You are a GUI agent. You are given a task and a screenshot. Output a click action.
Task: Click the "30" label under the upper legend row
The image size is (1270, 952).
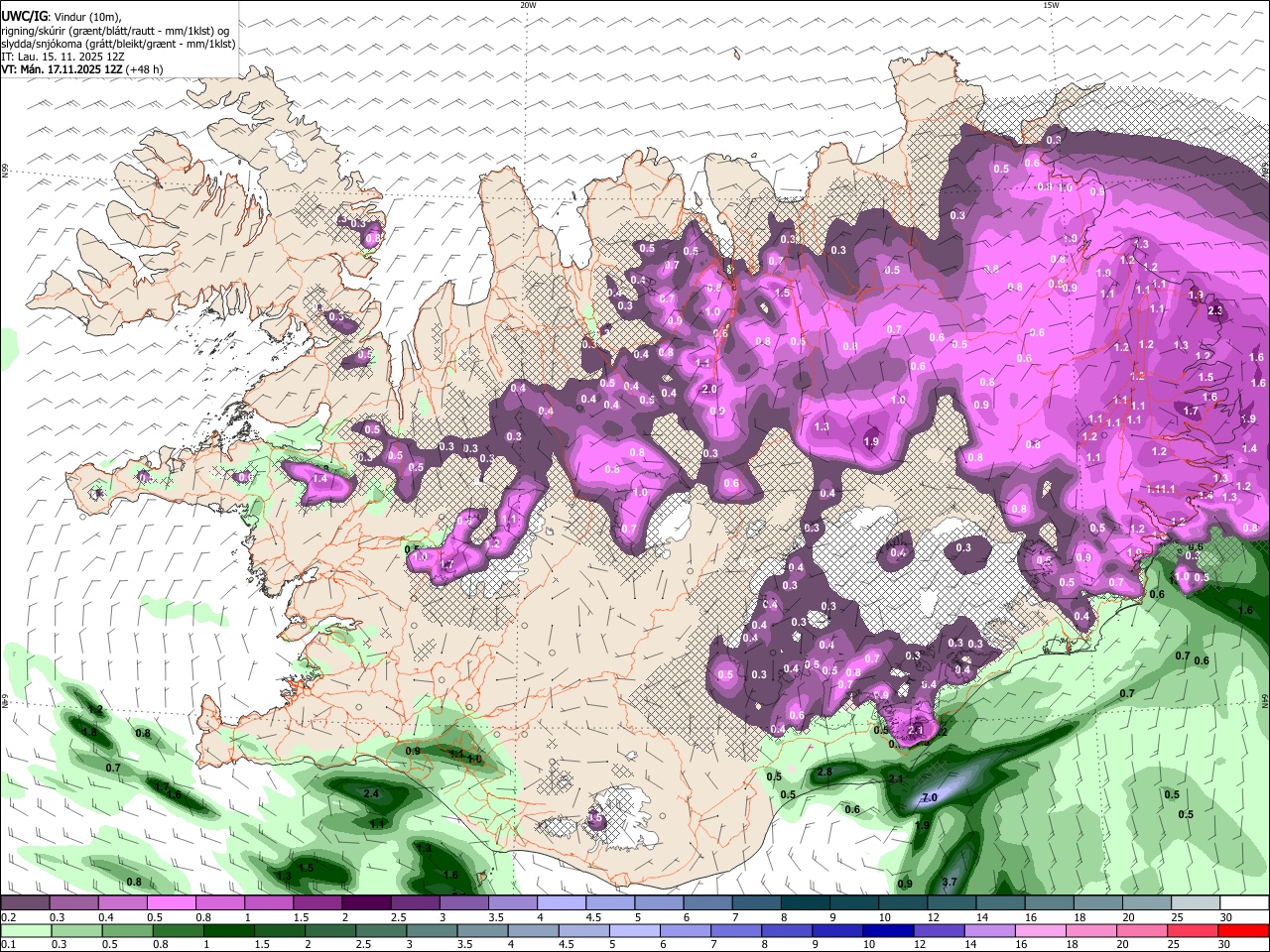pyautogui.click(x=1225, y=917)
